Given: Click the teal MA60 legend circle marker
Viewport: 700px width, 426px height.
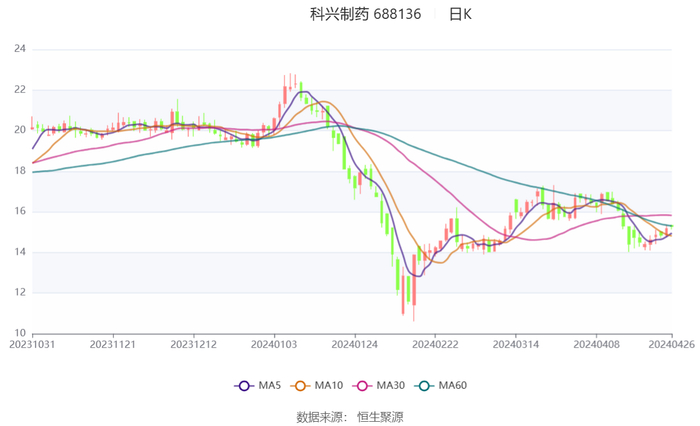Looking at the screenshot, I should click(x=424, y=386).
